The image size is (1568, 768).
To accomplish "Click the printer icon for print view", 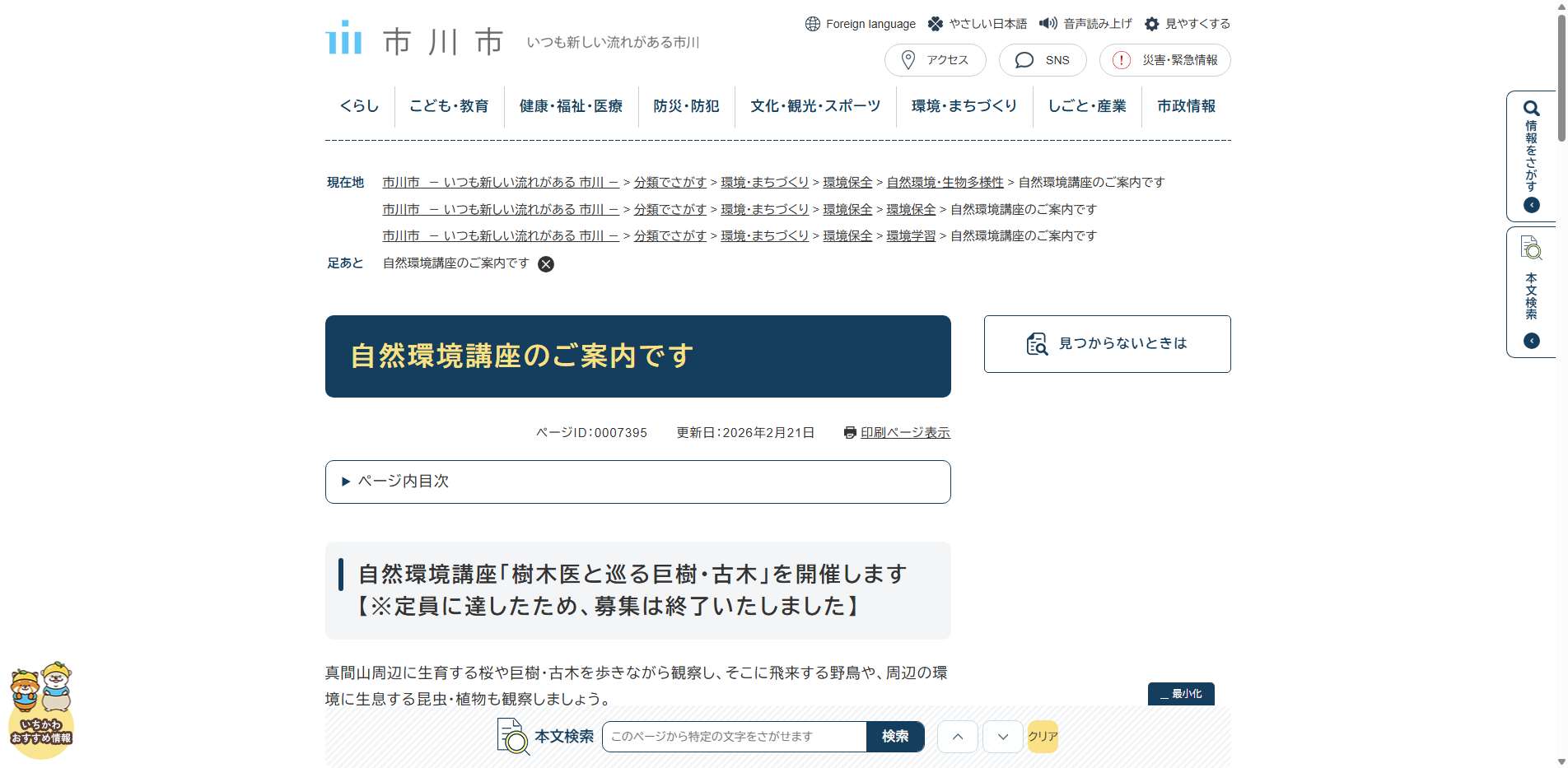I will [x=850, y=433].
